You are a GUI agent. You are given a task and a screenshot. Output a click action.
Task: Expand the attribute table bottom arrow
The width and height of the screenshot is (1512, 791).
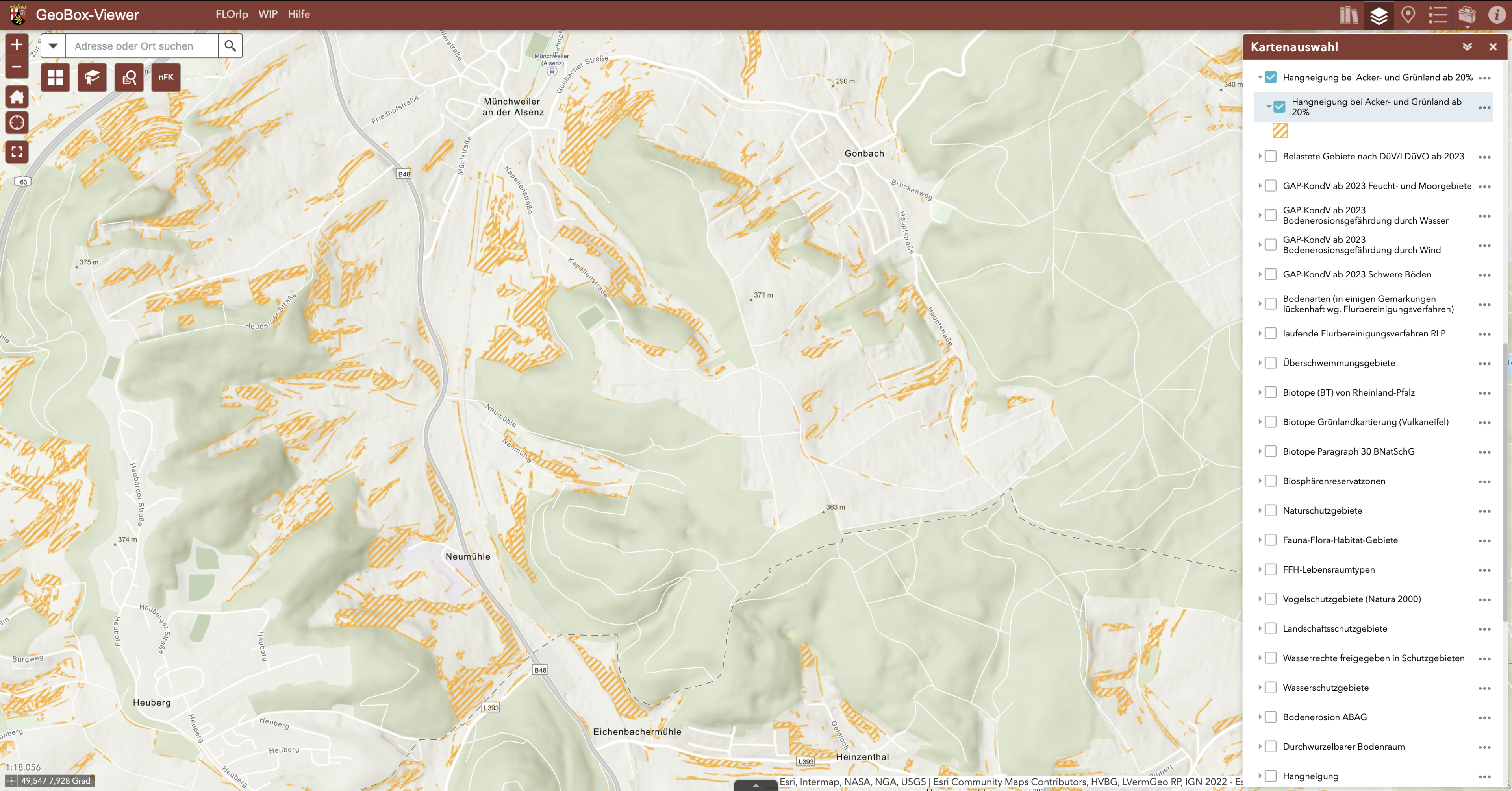[x=756, y=785]
